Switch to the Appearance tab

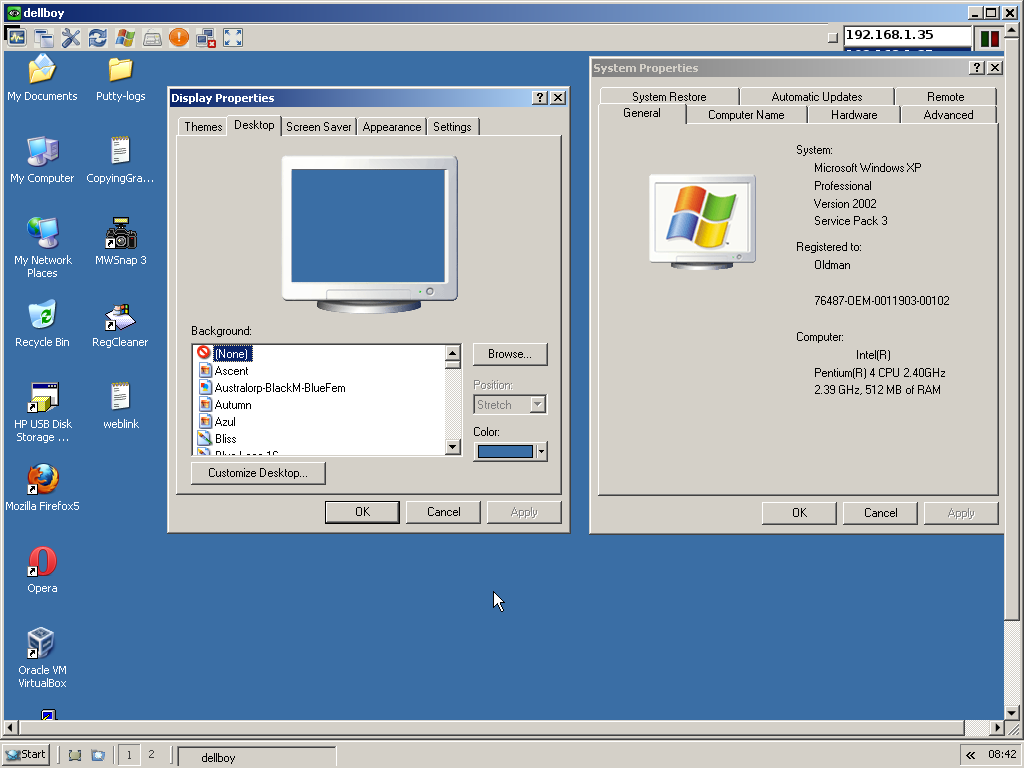392,127
